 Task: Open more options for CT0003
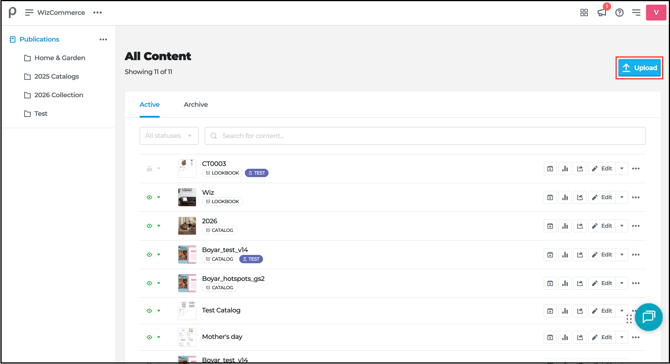tap(636, 169)
